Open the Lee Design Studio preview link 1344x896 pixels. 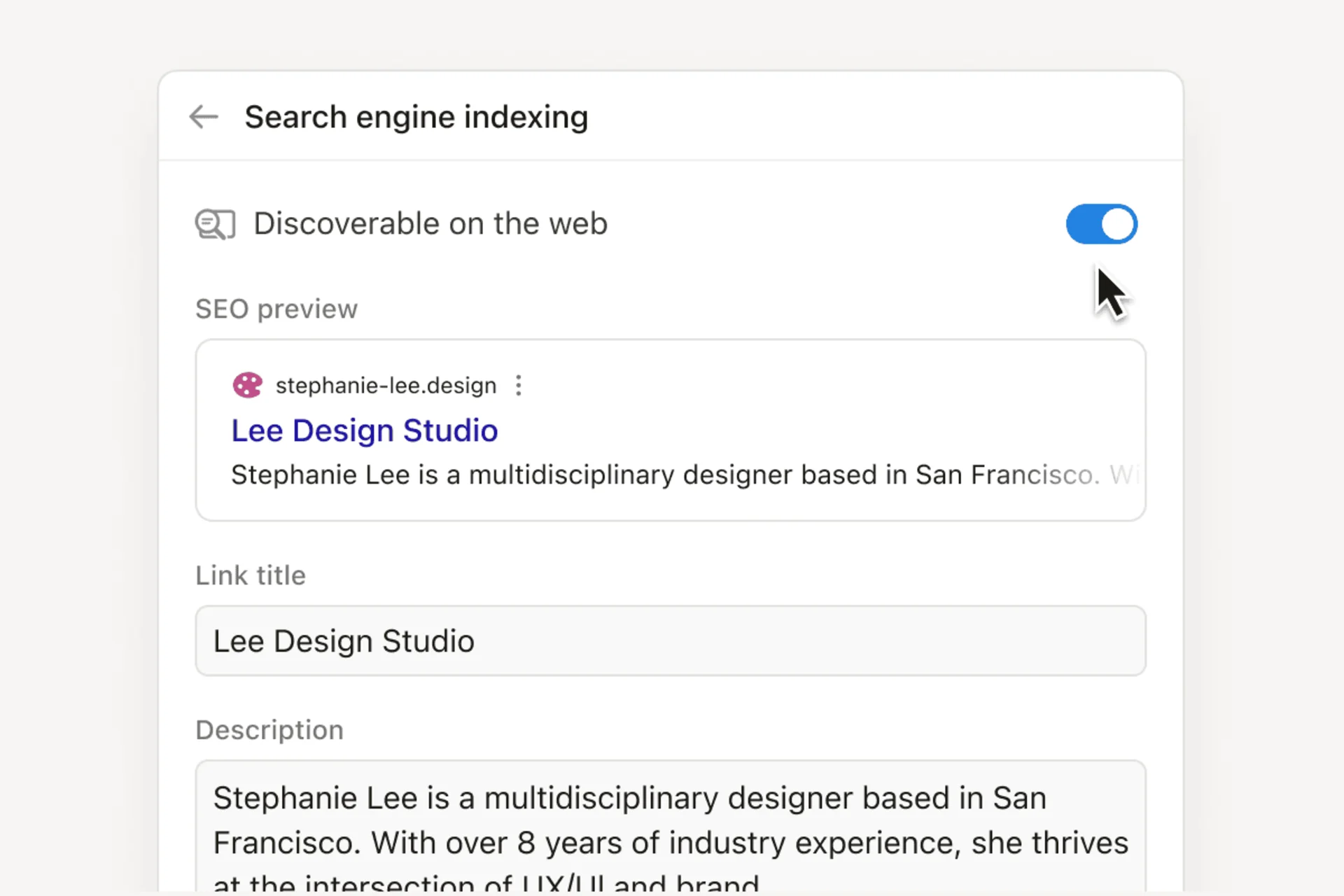tap(364, 430)
